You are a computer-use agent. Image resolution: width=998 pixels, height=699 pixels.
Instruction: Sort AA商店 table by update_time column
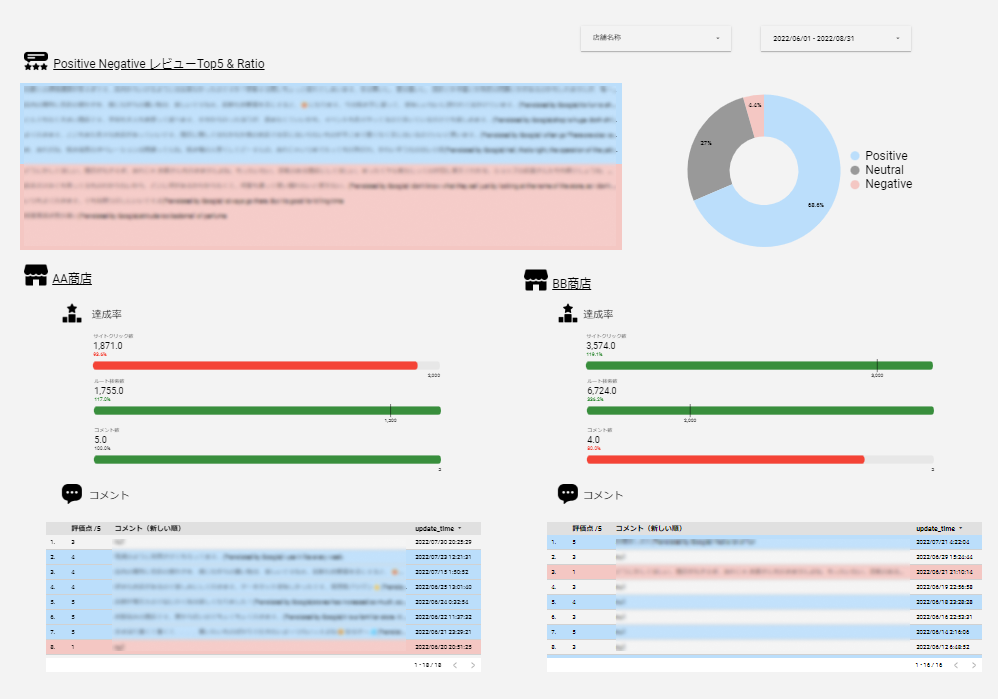[x=436, y=528]
